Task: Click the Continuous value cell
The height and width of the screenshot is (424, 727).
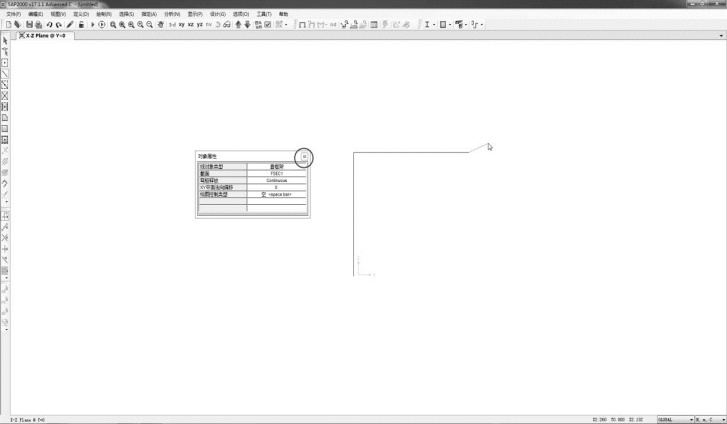Action: pos(277,180)
